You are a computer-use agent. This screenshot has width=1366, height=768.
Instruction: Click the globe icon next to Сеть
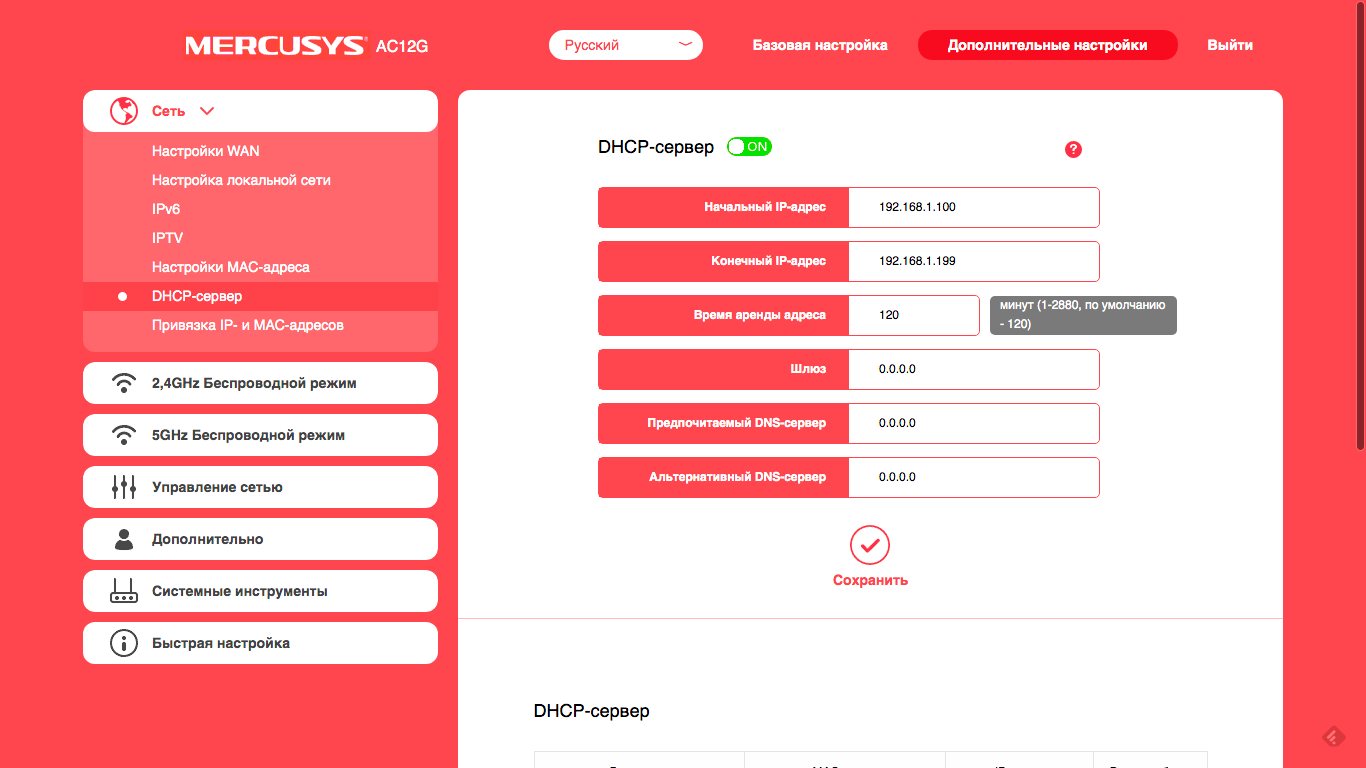click(x=123, y=111)
